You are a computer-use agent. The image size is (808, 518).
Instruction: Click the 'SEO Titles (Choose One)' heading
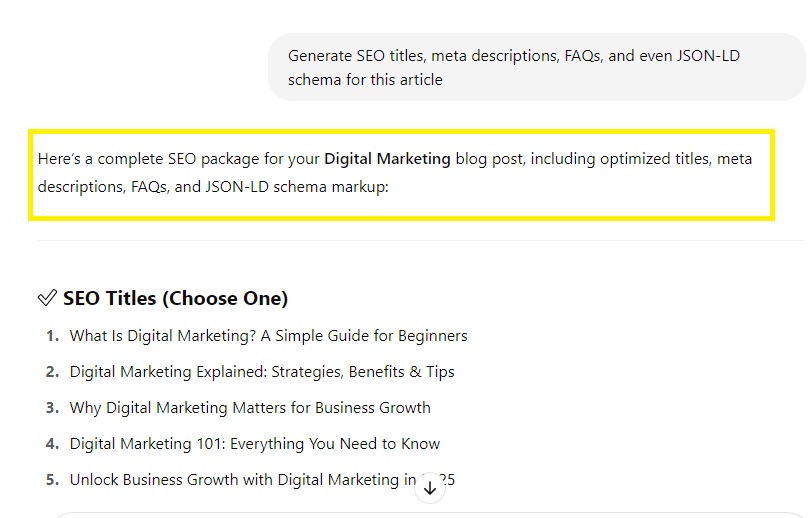[x=175, y=298]
